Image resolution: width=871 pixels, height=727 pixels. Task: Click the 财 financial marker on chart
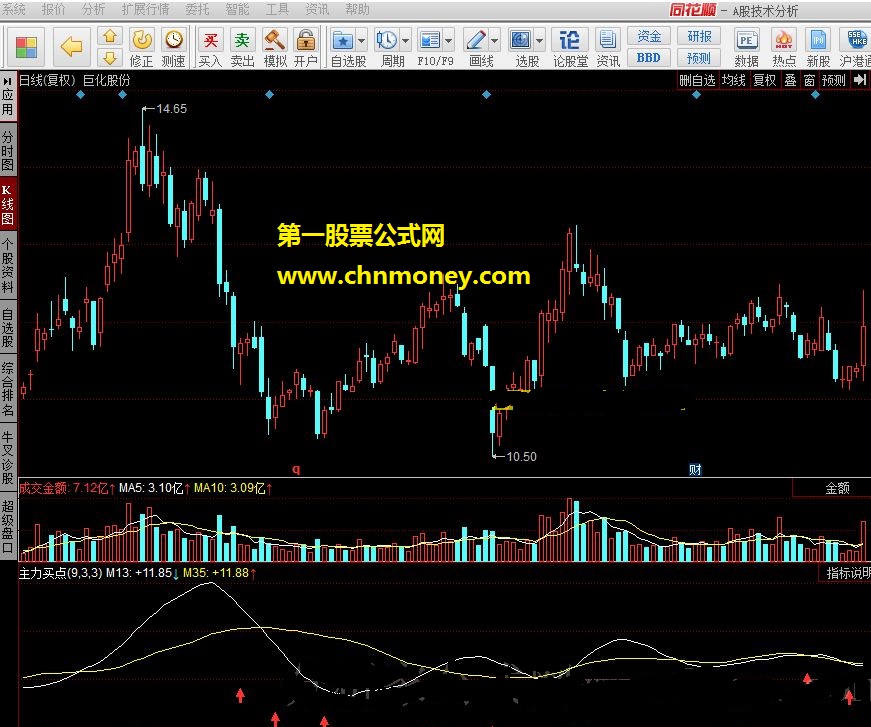tap(695, 470)
